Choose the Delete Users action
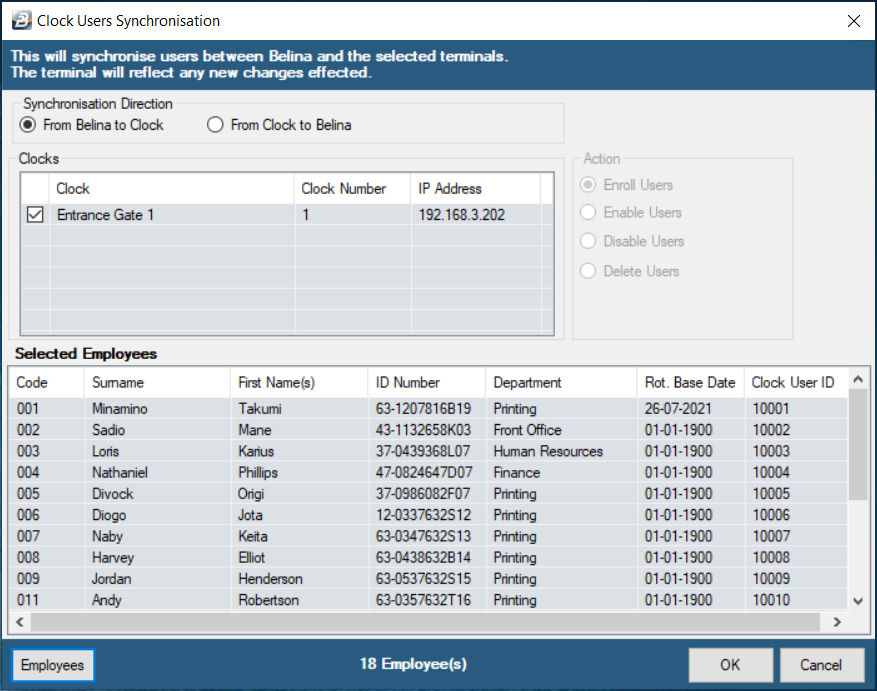Screen dimensions: 877x691 click(x=630, y=271)
